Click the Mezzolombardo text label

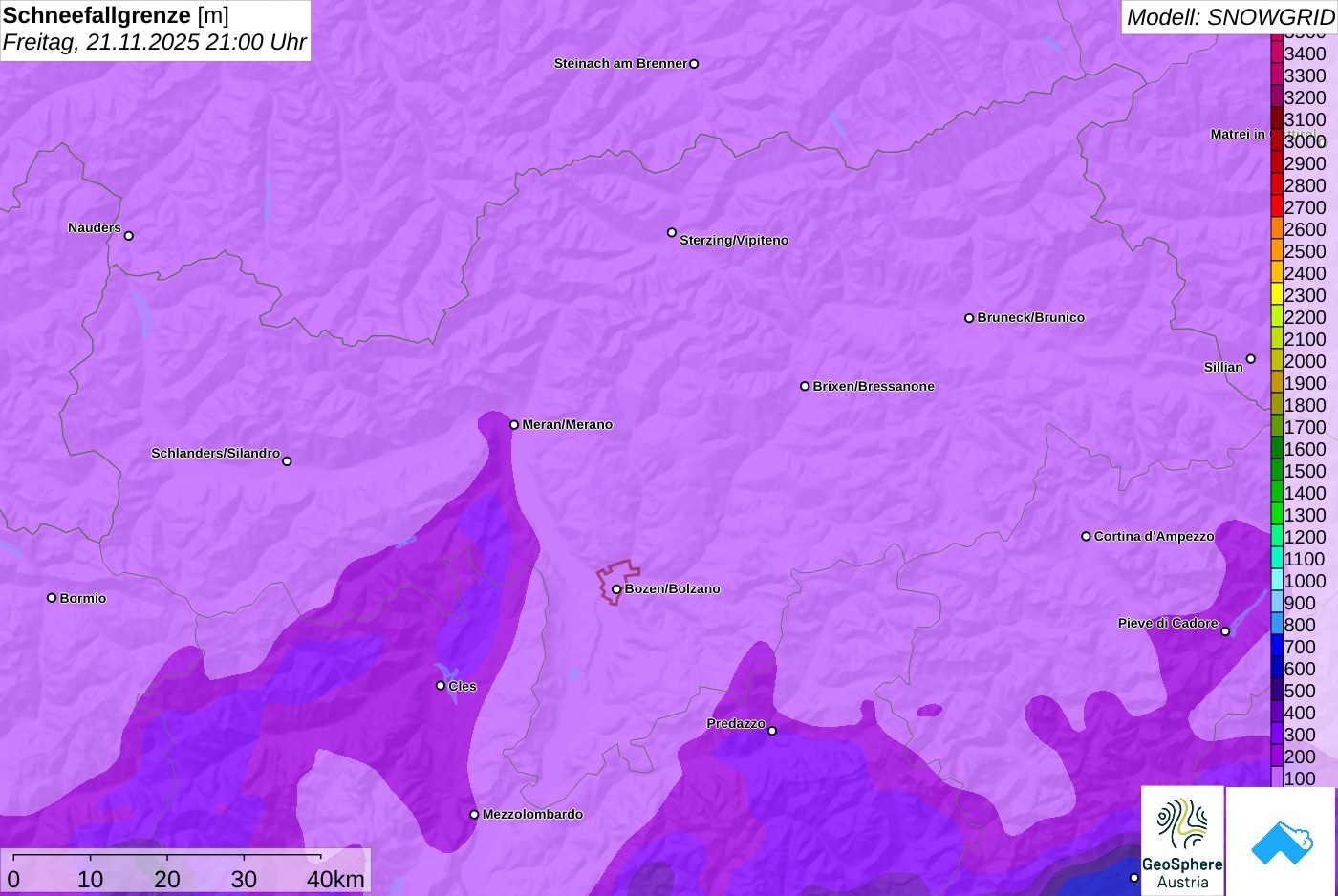[532, 814]
